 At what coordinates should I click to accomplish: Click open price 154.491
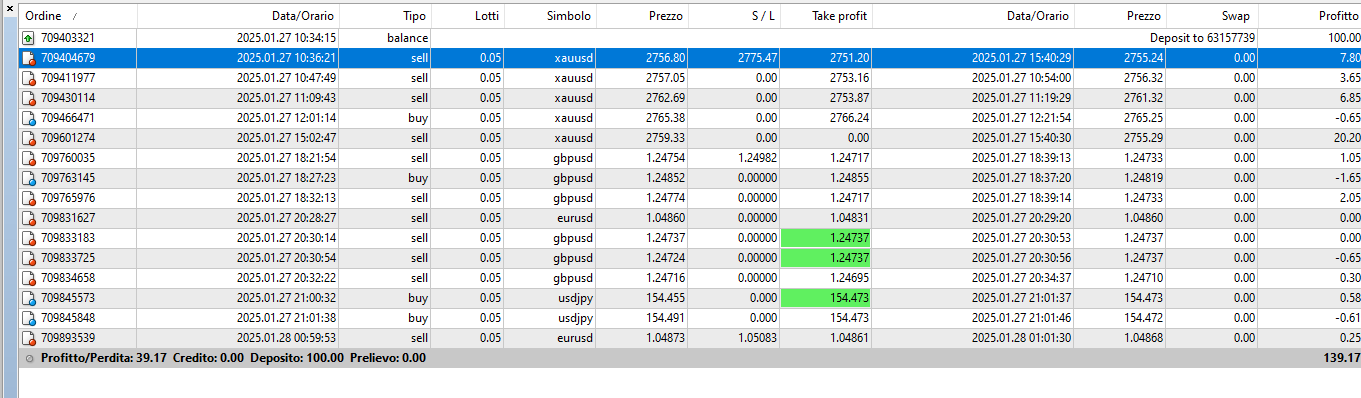tap(666, 318)
